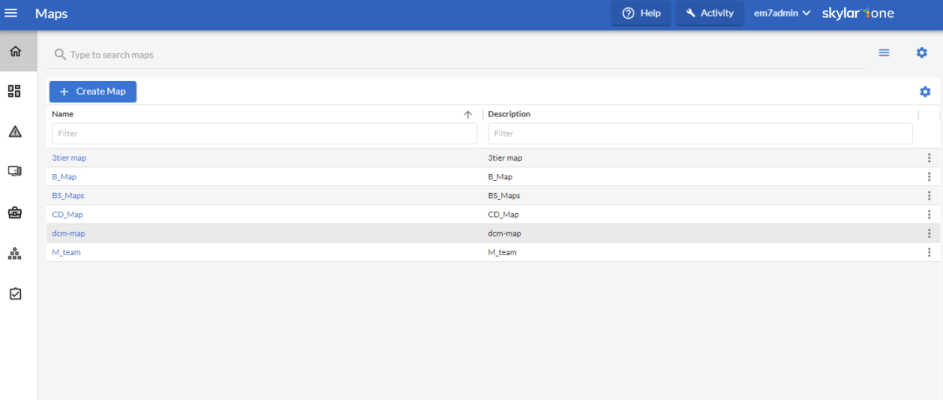
Task: Open the Business Services briefcase icon
Action: [x=15, y=212]
